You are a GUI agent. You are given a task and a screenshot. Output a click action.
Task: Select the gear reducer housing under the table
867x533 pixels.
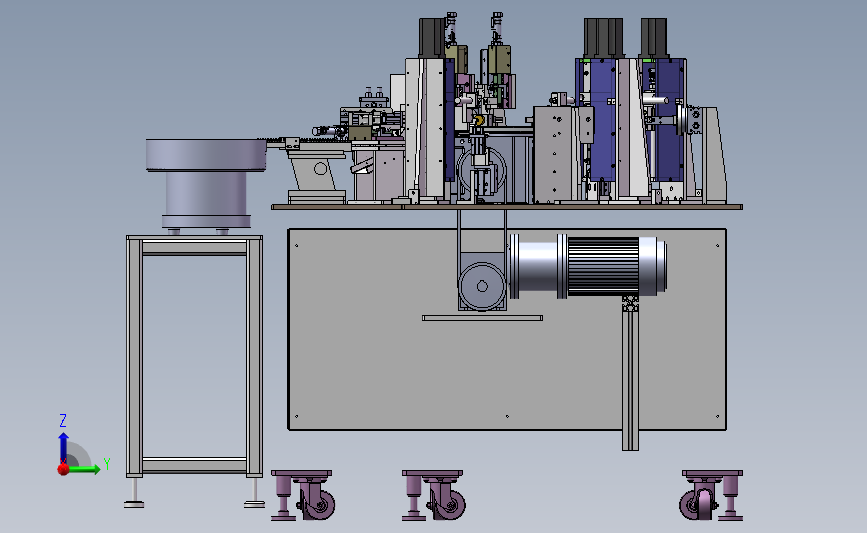click(482, 282)
